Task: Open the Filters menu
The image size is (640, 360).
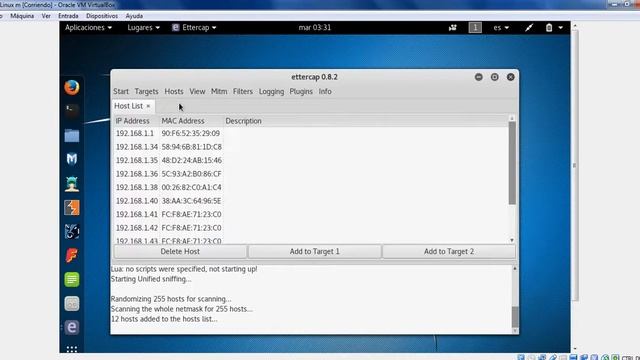Action: coord(242,91)
